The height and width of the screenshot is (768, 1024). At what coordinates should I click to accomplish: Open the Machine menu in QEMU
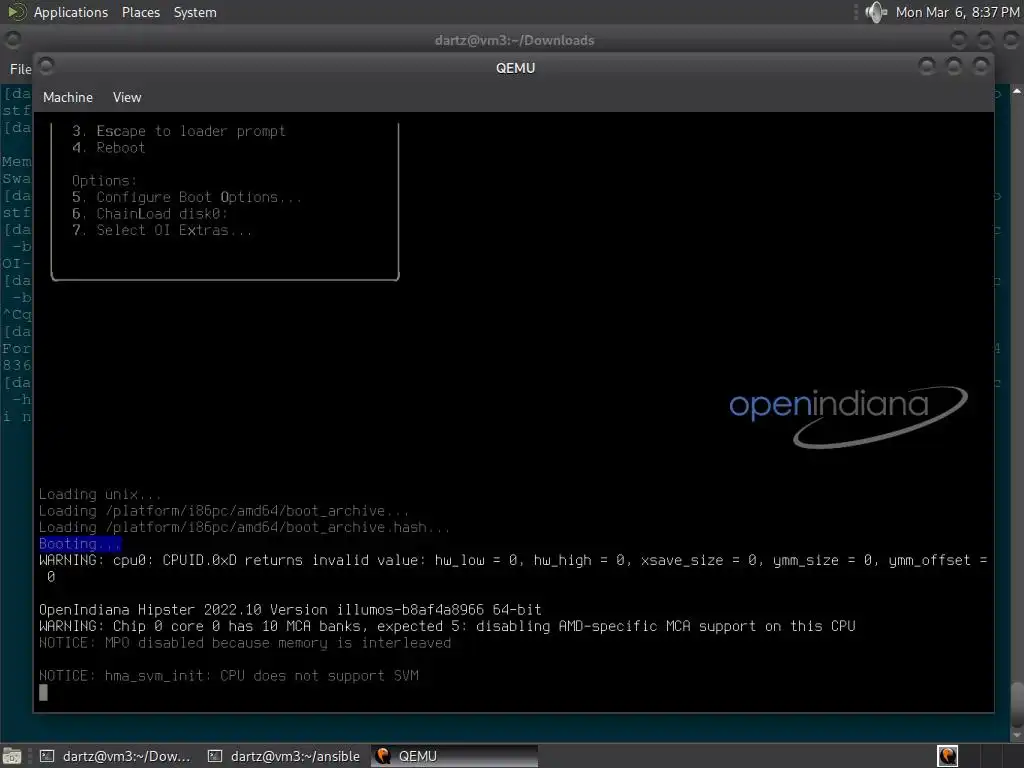(x=68, y=97)
